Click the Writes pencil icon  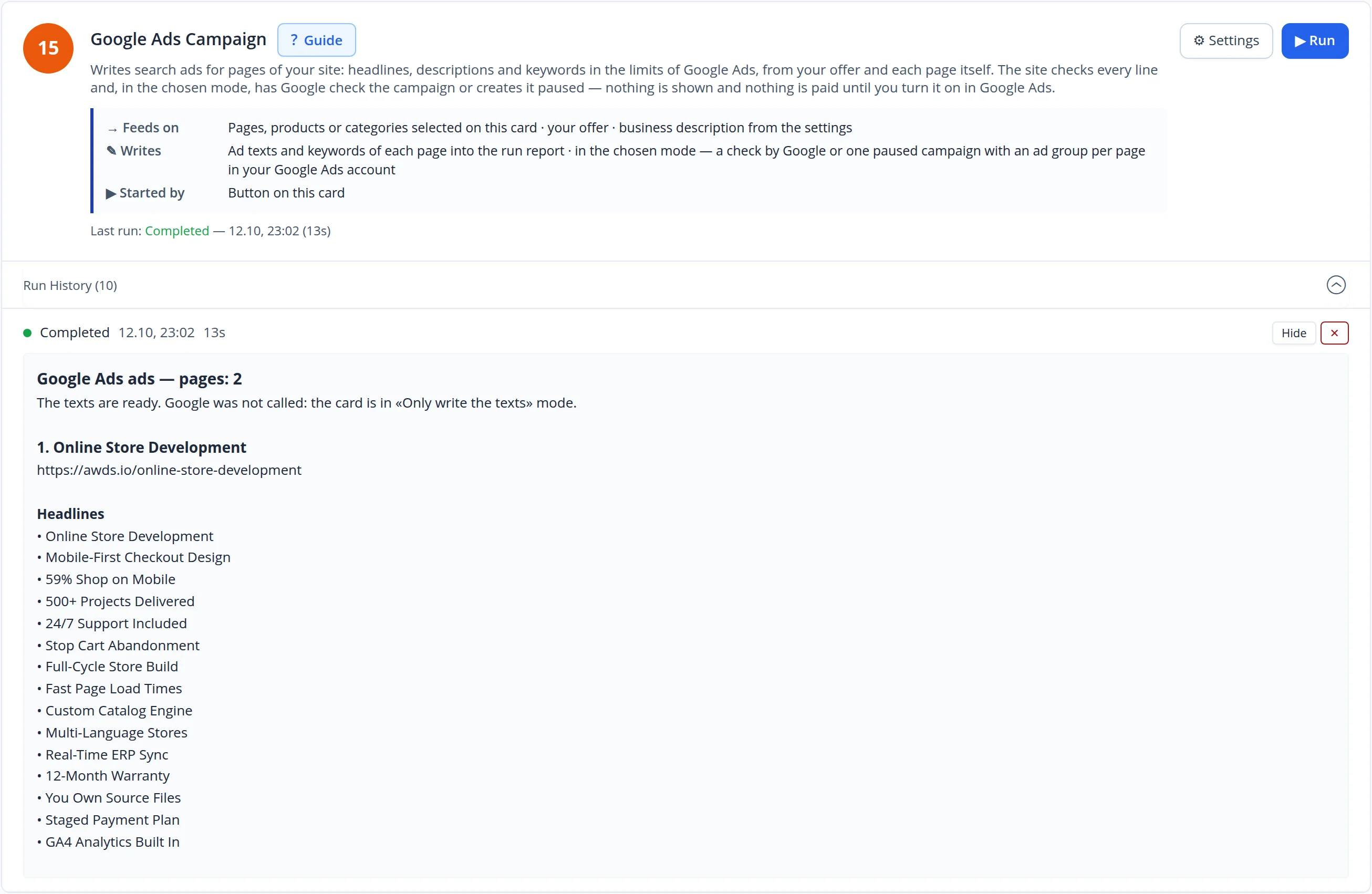[x=111, y=151]
